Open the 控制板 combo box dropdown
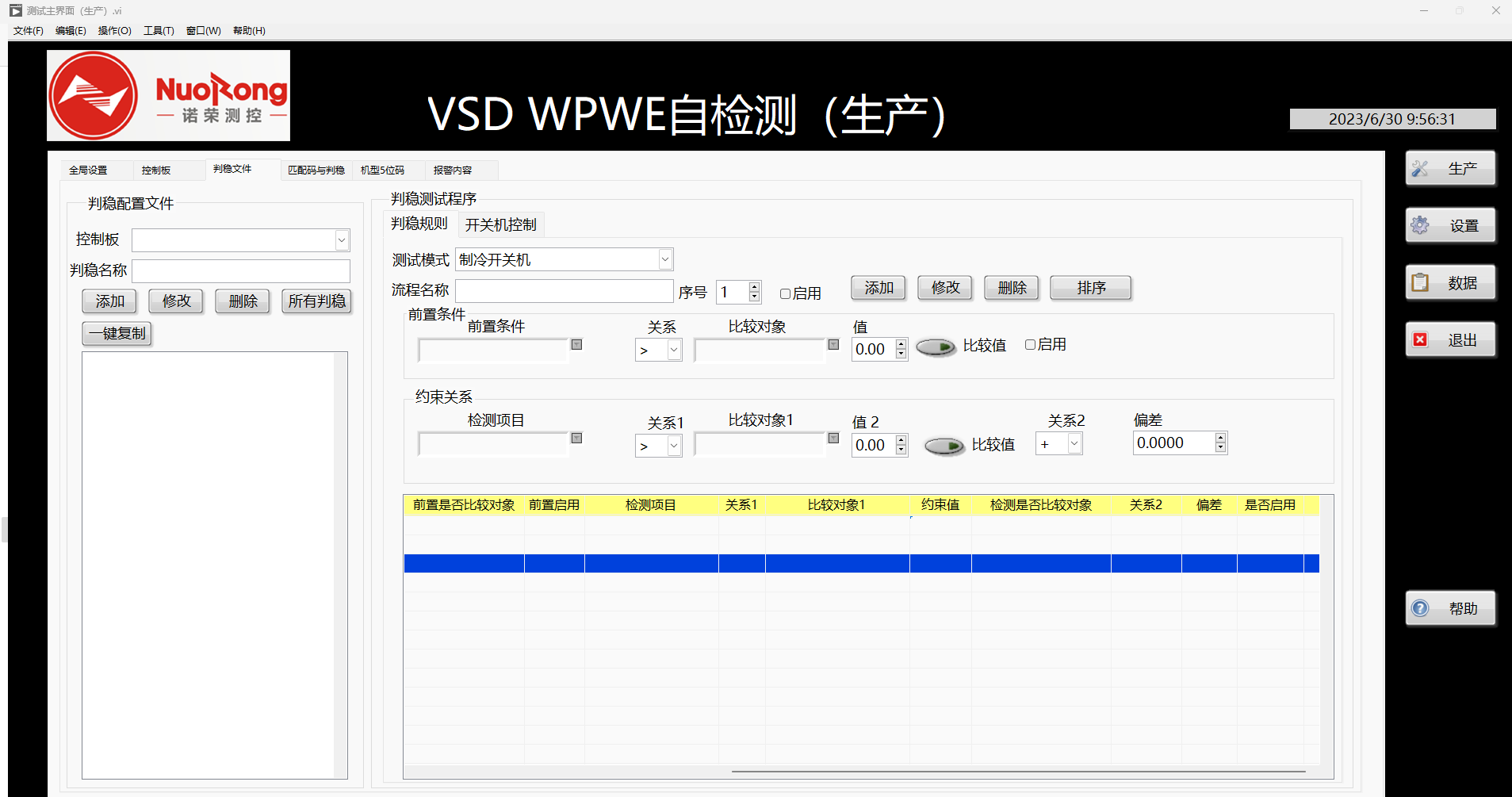1512x797 pixels. pos(341,239)
